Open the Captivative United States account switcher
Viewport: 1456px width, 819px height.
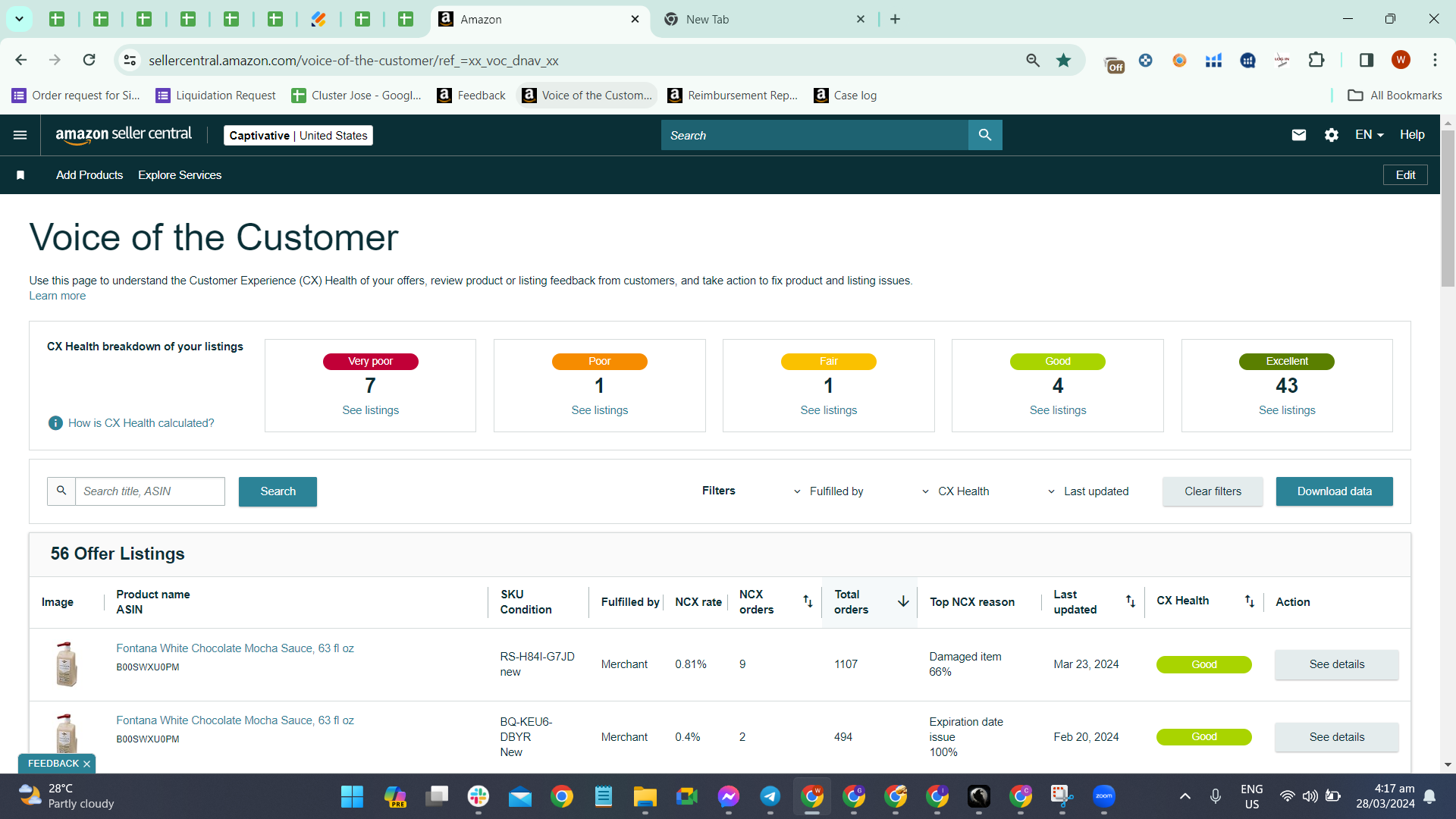click(x=298, y=136)
